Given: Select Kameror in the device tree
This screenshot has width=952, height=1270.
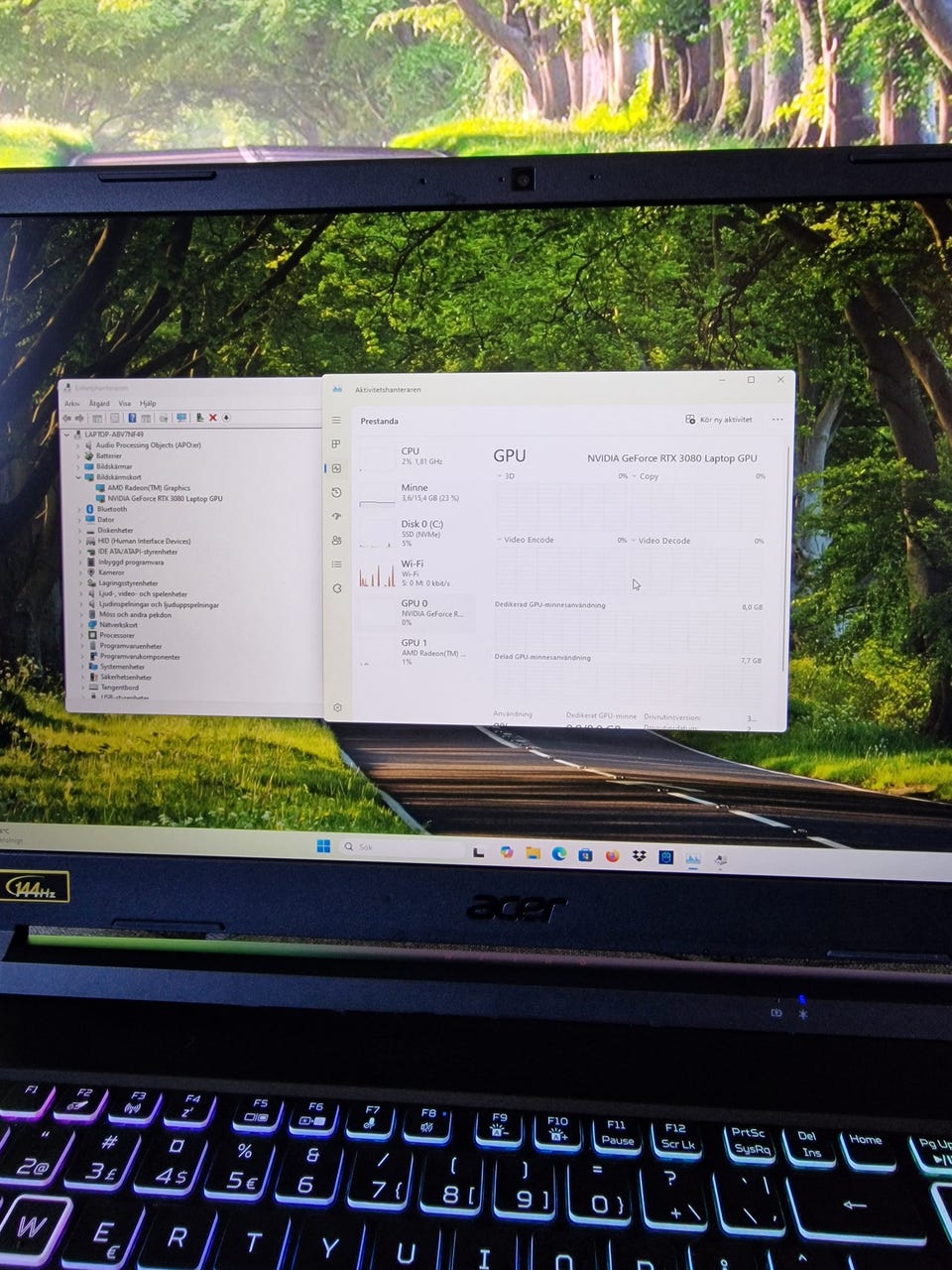Looking at the screenshot, I should (105, 572).
